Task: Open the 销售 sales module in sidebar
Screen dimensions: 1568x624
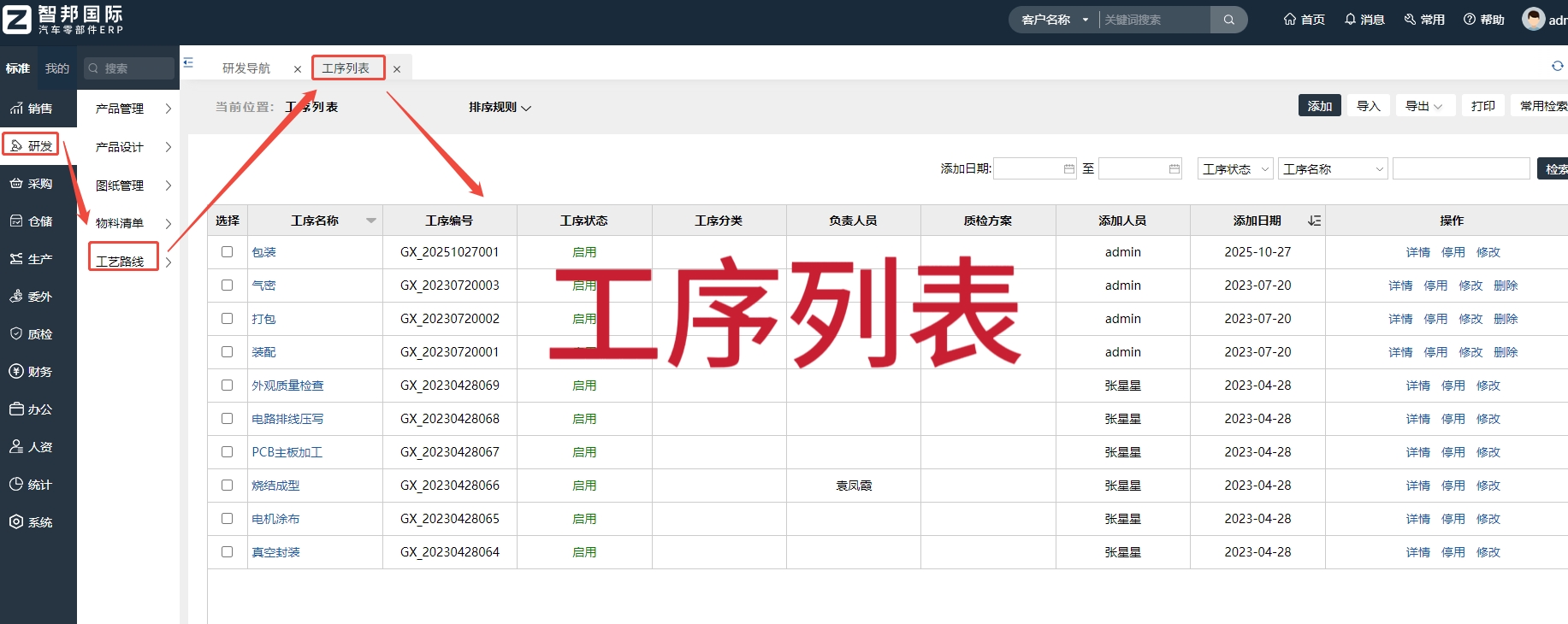Action: pyautogui.click(x=31, y=109)
